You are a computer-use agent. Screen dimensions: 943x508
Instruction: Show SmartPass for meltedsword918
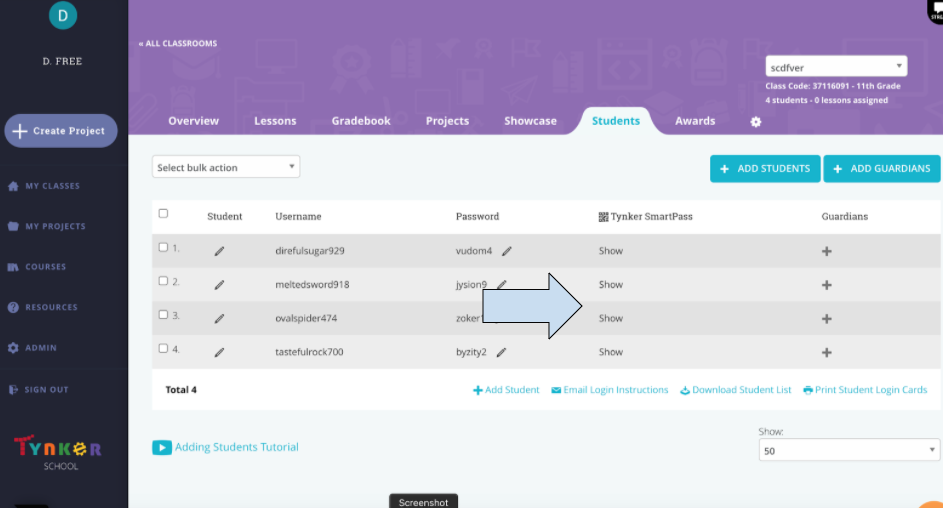(x=611, y=285)
